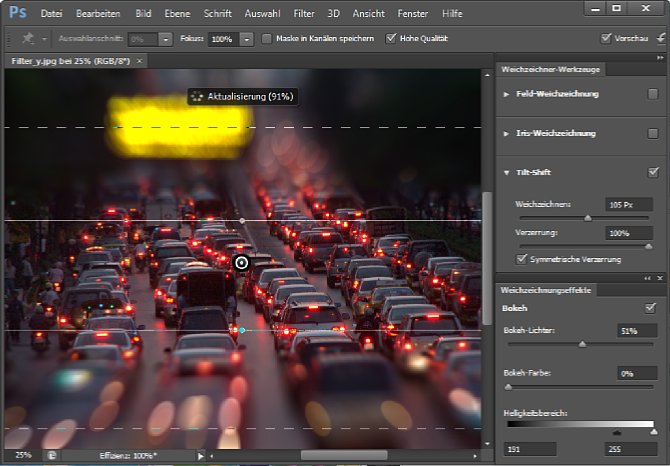The image size is (670, 466).
Task: Click the Helligkeitsbereich 255 value field
Action: 631,449
